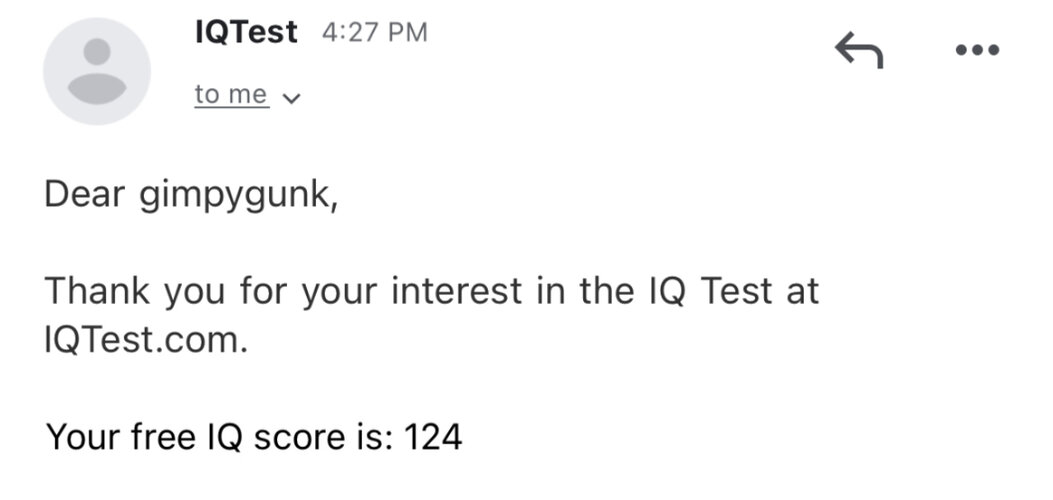1053x500 pixels.
Task: Click the word "gimpygunk" in the greeting
Action: point(236,197)
